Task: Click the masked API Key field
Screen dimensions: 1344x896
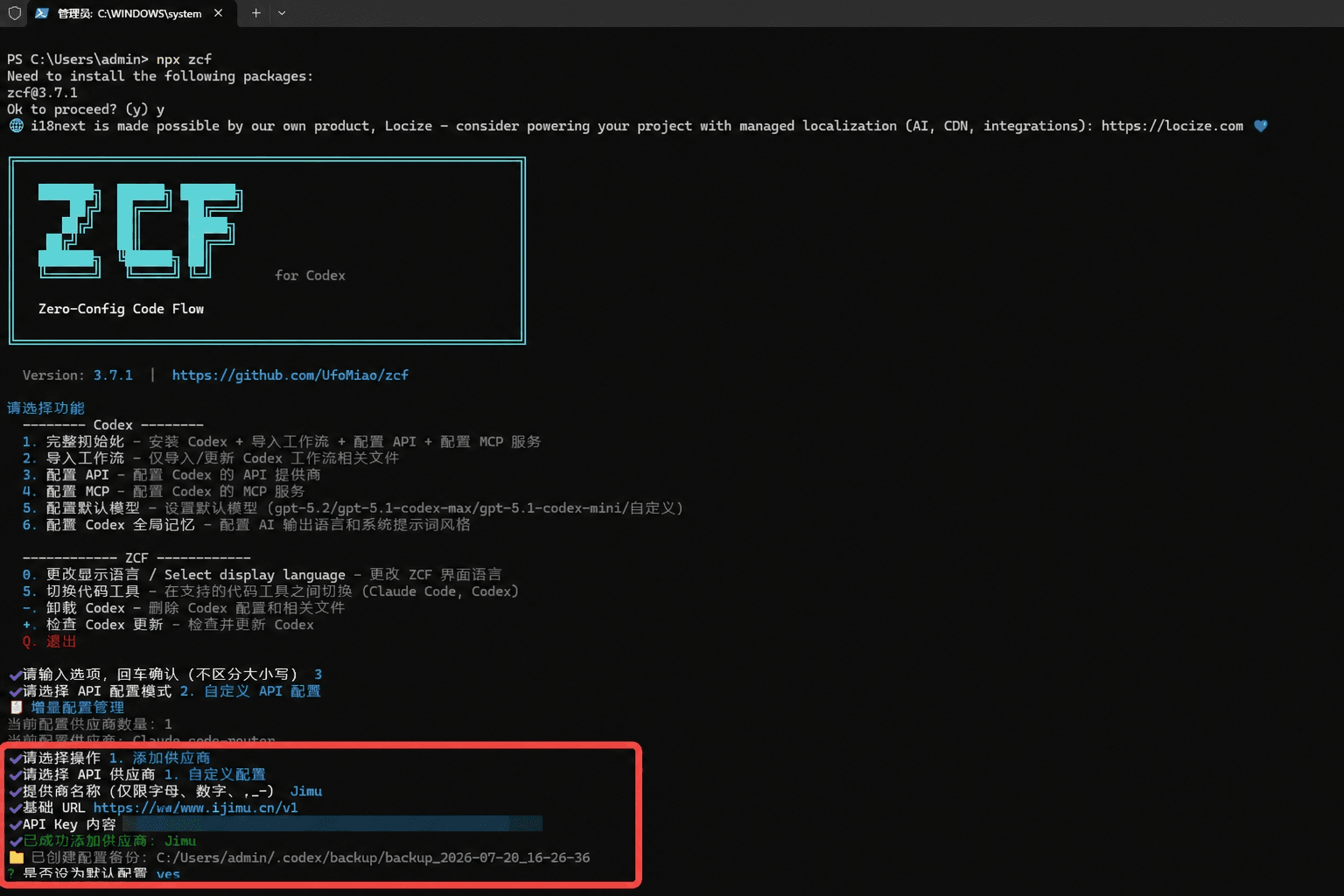Action: click(x=332, y=824)
